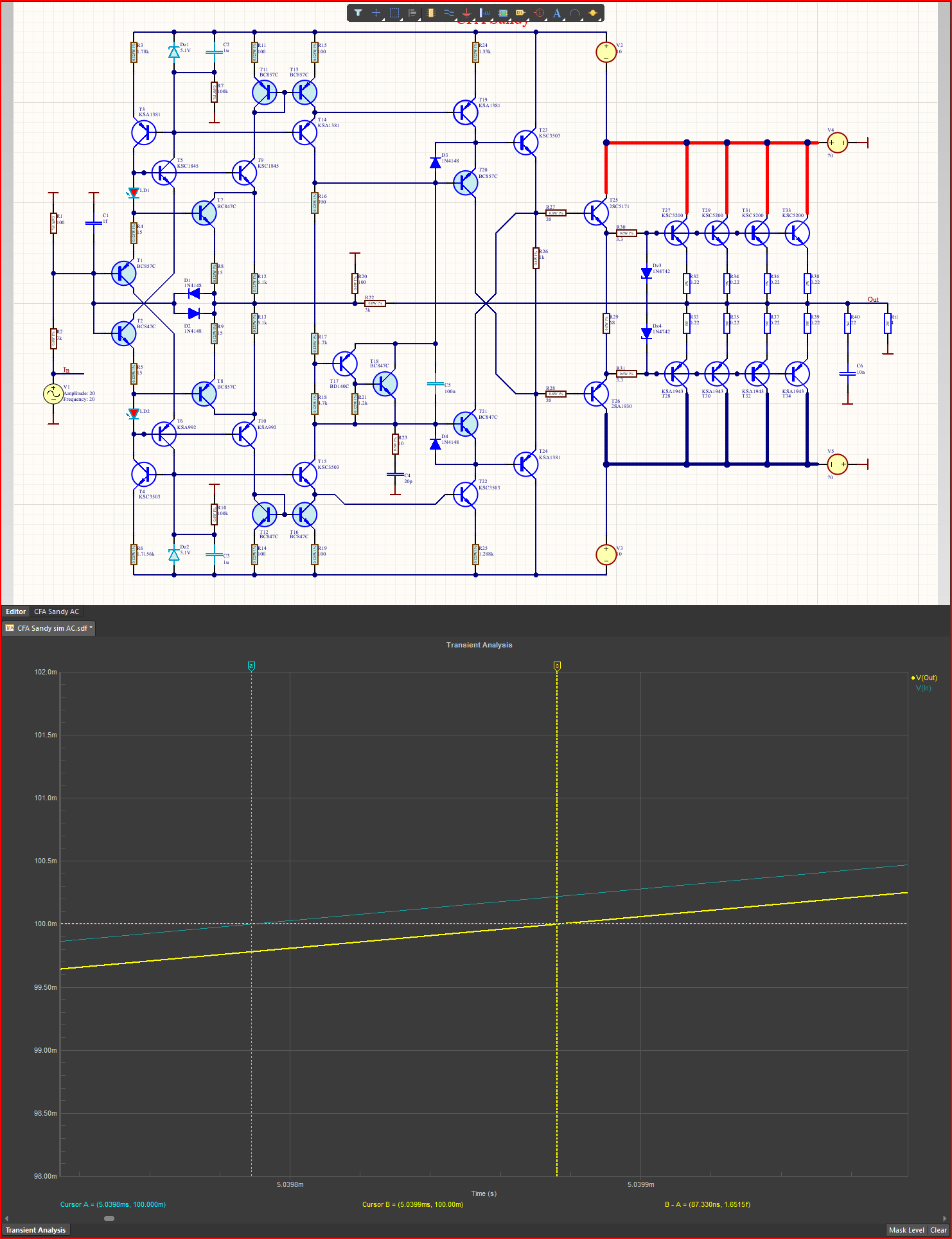Click the Transient Analysis chart title

tap(479, 645)
